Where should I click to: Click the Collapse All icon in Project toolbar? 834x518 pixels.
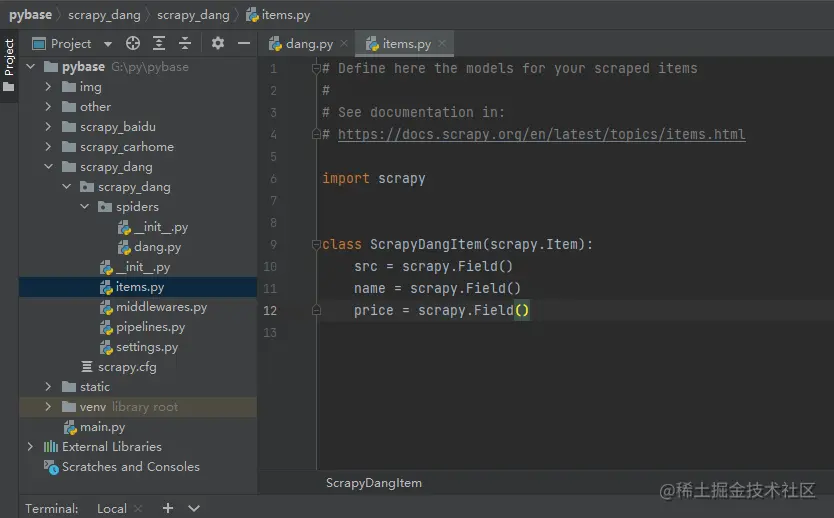click(x=185, y=43)
